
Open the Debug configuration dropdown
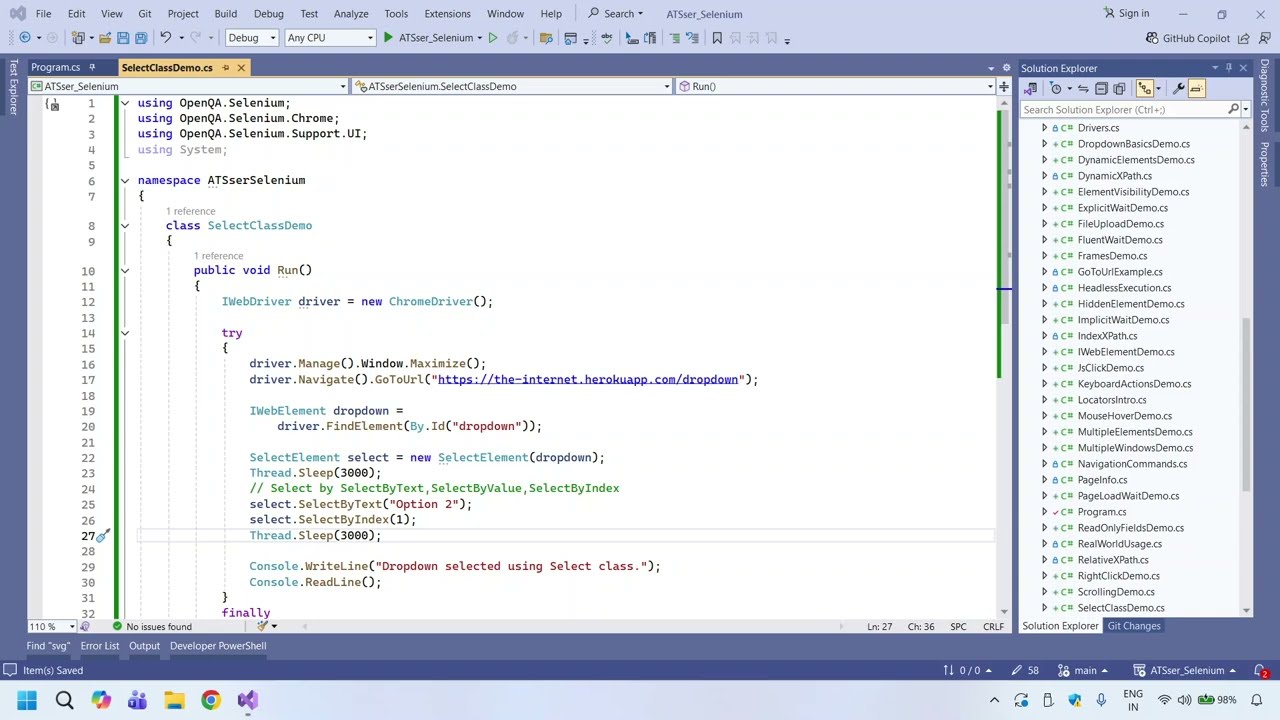[x=251, y=38]
